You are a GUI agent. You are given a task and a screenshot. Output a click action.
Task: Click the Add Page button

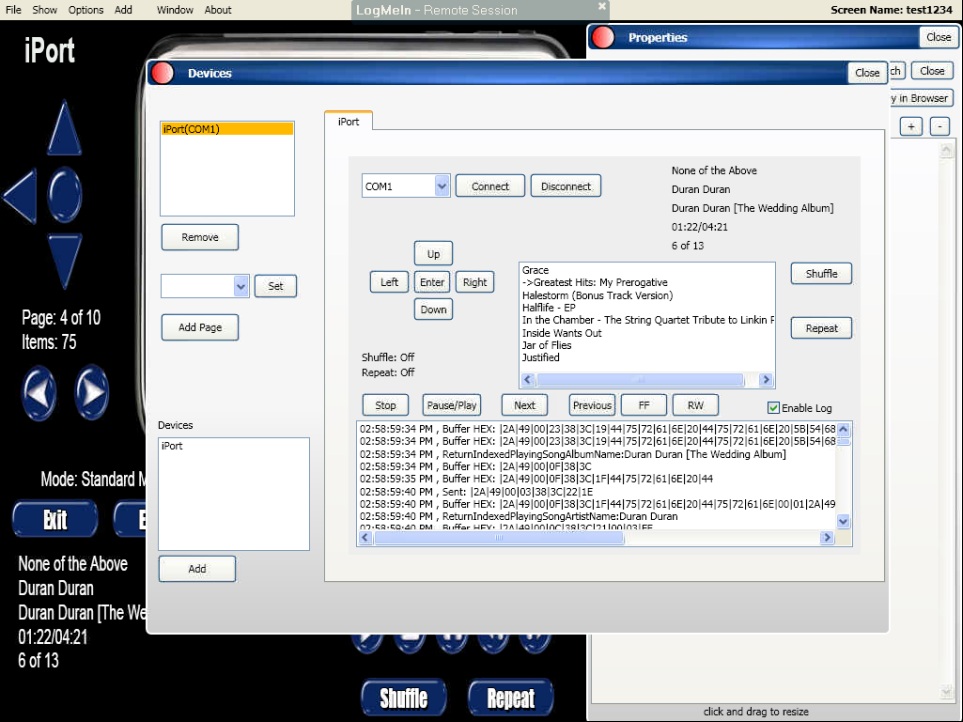(200, 327)
